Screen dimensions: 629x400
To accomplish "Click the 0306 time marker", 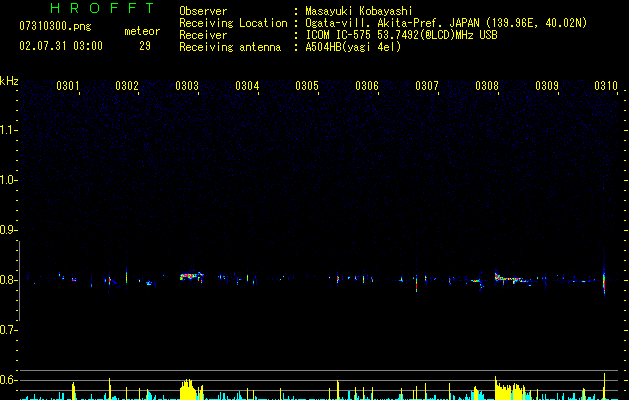I will point(367,86).
